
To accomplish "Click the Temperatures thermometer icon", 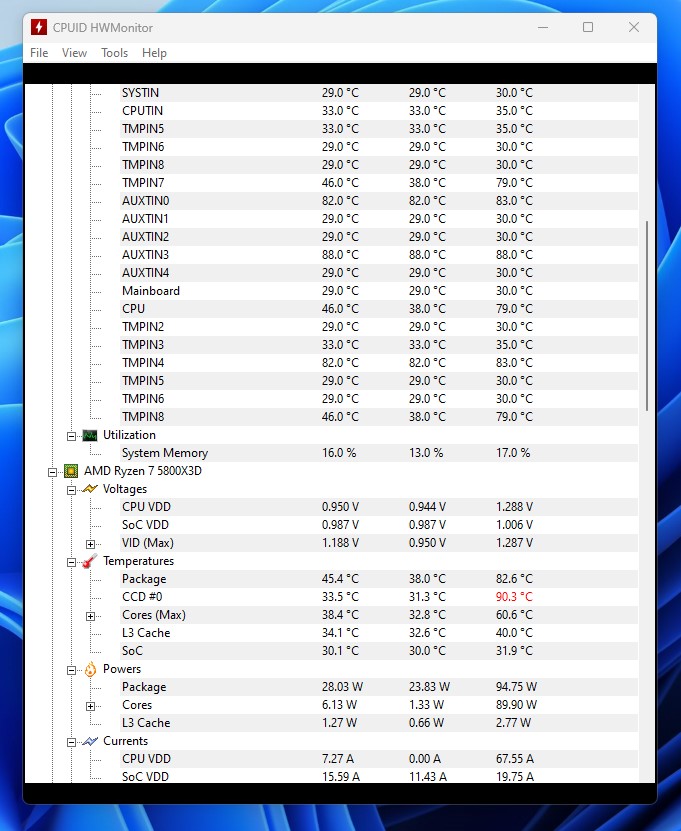I will click(x=90, y=561).
